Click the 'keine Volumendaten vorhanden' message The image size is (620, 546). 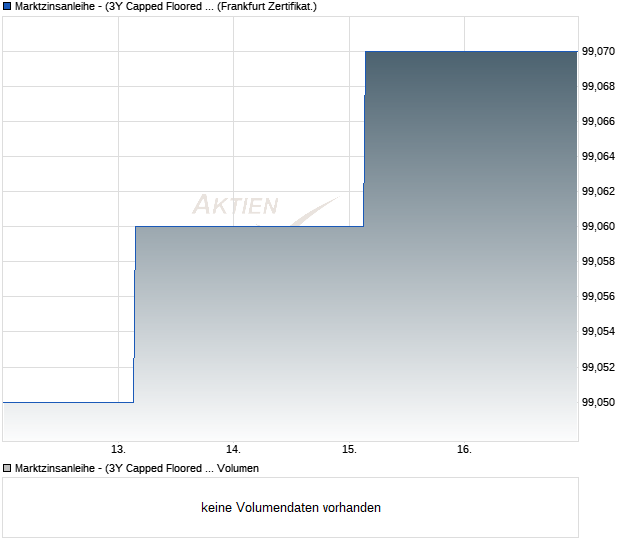[291, 507]
